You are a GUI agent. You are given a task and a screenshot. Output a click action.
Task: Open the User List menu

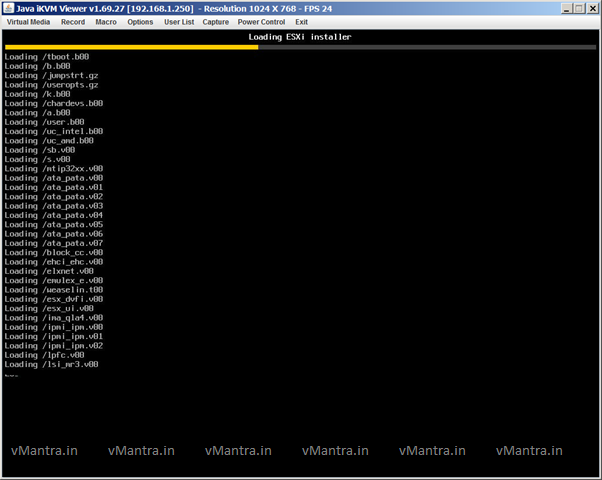tap(179, 22)
